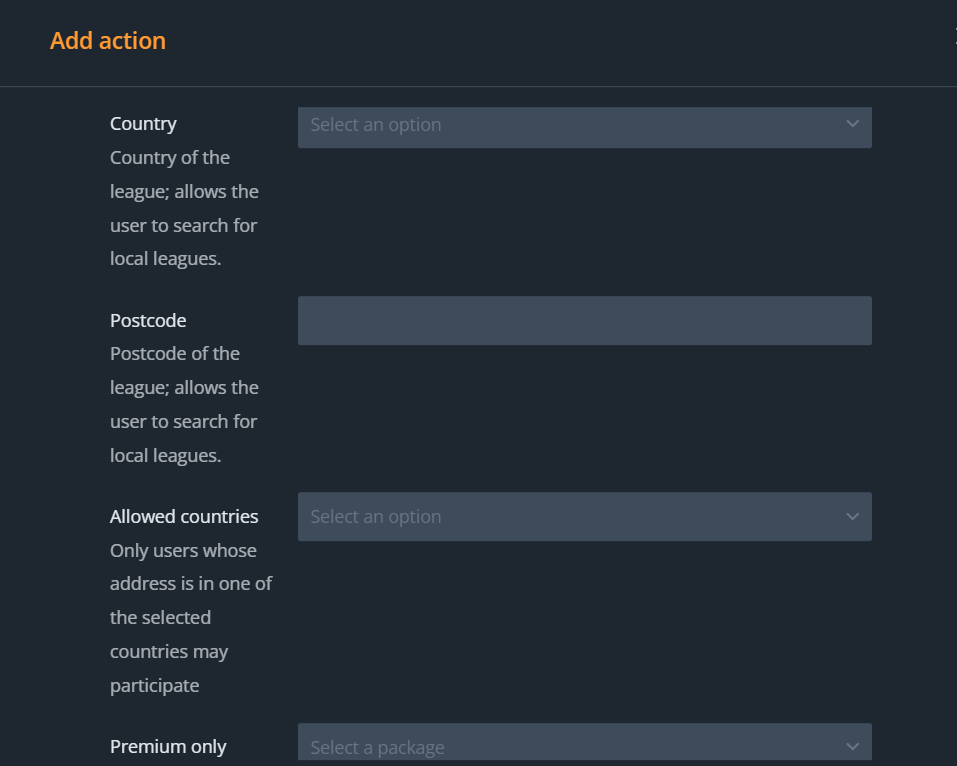Click the Premium only chevron arrow
Viewport: 957px width, 766px height.
pos(852,746)
